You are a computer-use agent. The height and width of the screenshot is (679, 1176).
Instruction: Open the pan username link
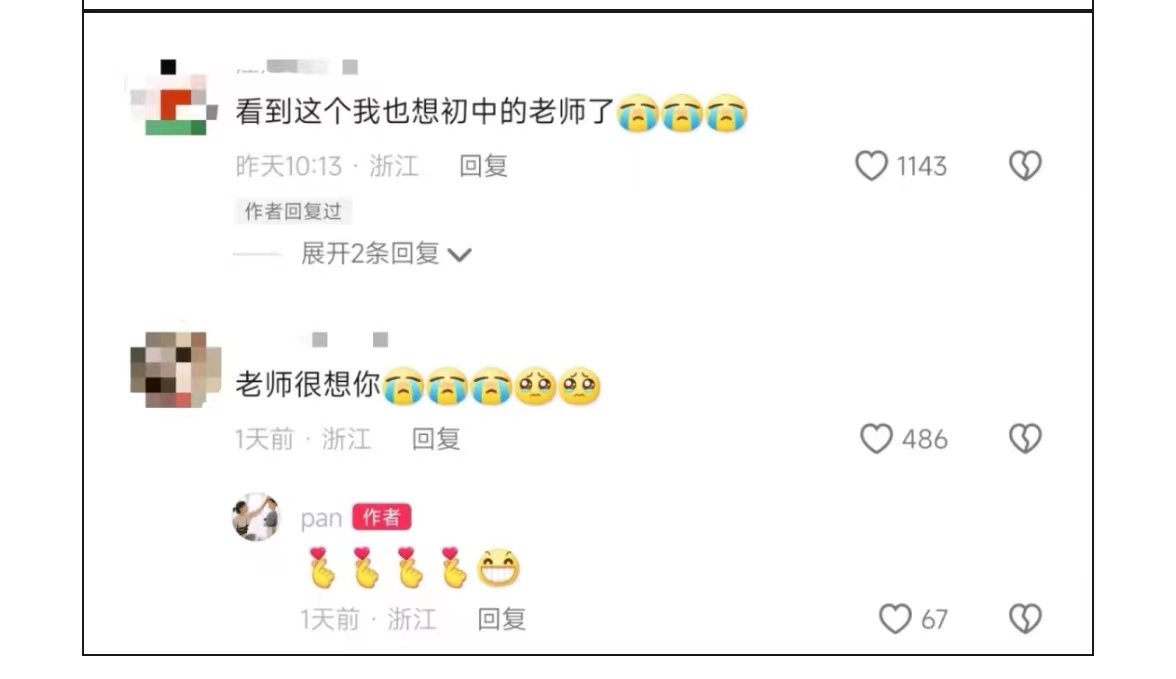(x=321, y=518)
